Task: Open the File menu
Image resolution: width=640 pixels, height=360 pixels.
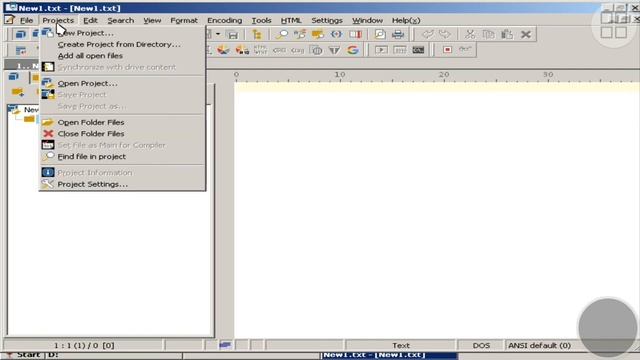Action: tap(27, 20)
